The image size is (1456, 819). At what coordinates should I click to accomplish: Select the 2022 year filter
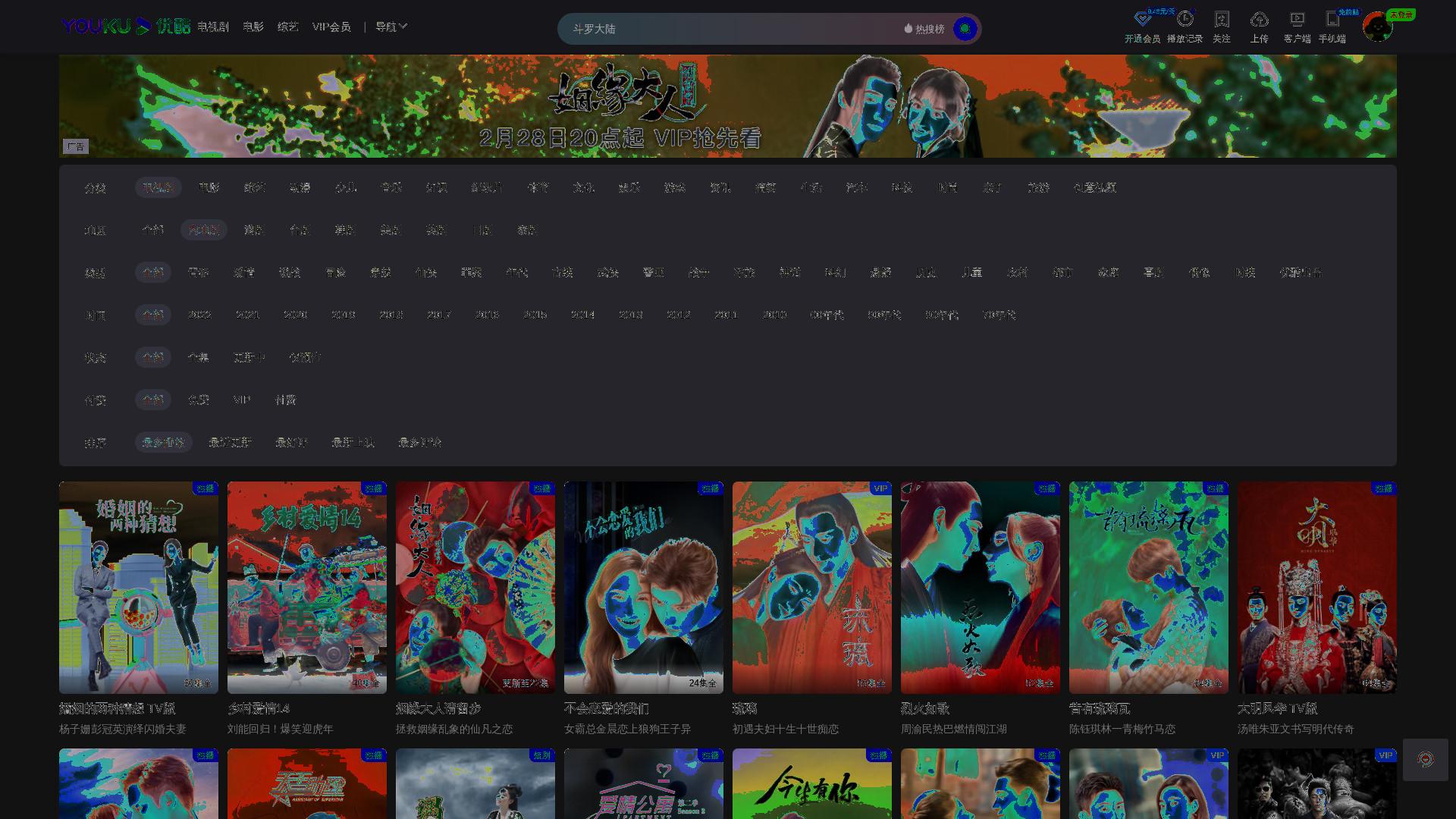pyautogui.click(x=199, y=315)
